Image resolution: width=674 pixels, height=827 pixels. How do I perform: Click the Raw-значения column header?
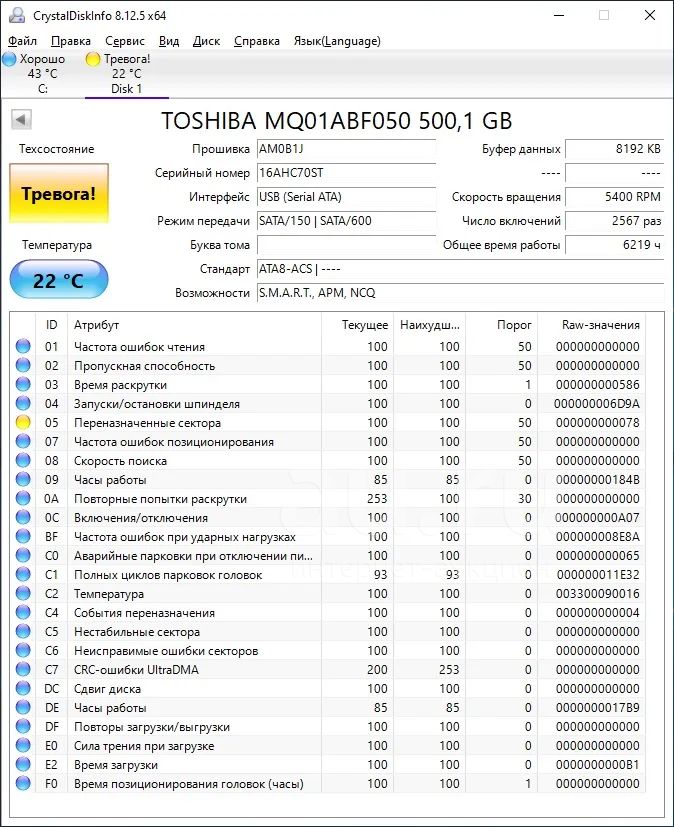pos(592,325)
